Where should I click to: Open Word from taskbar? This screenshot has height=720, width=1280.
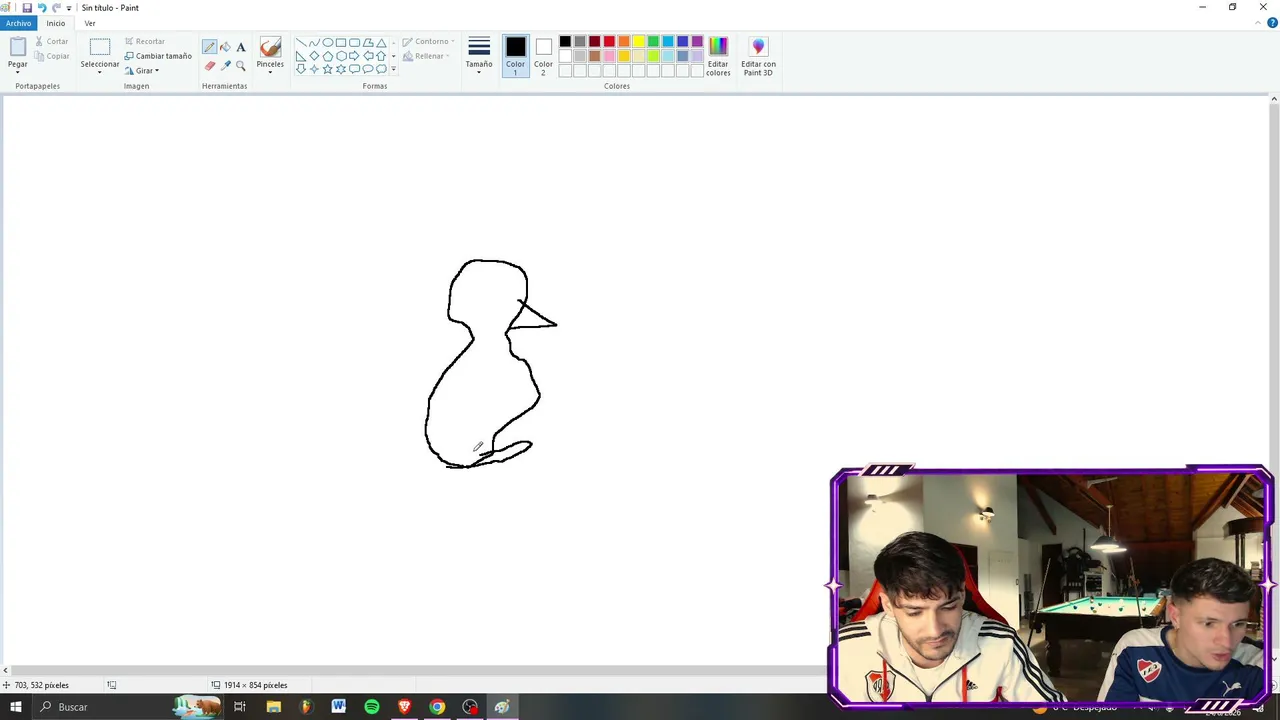tap(339, 707)
